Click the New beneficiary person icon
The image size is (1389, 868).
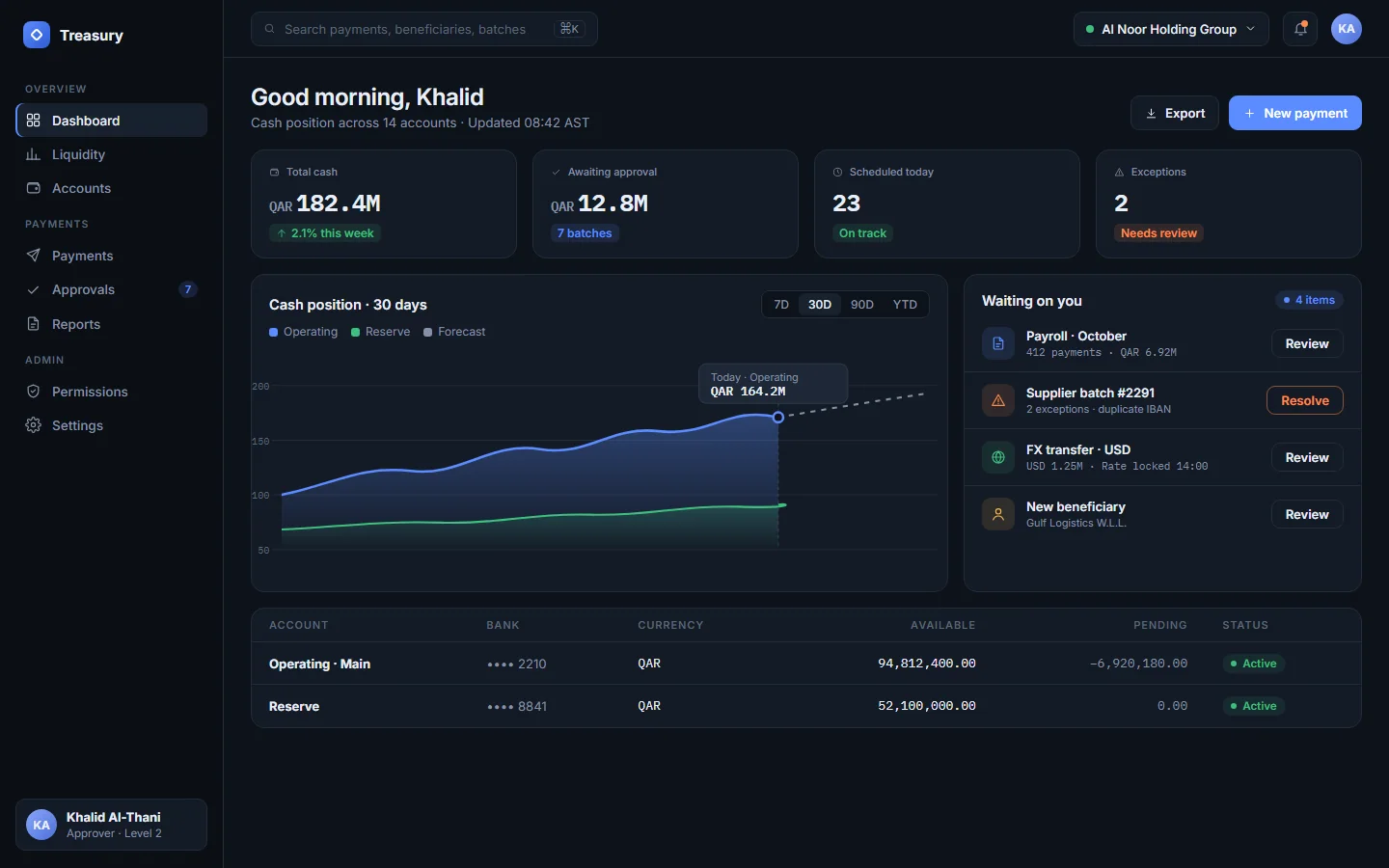pos(998,514)
